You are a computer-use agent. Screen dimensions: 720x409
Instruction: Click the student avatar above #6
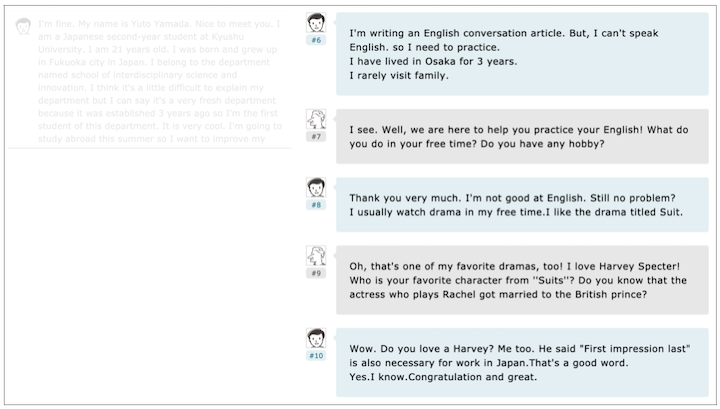pos(316,22)
